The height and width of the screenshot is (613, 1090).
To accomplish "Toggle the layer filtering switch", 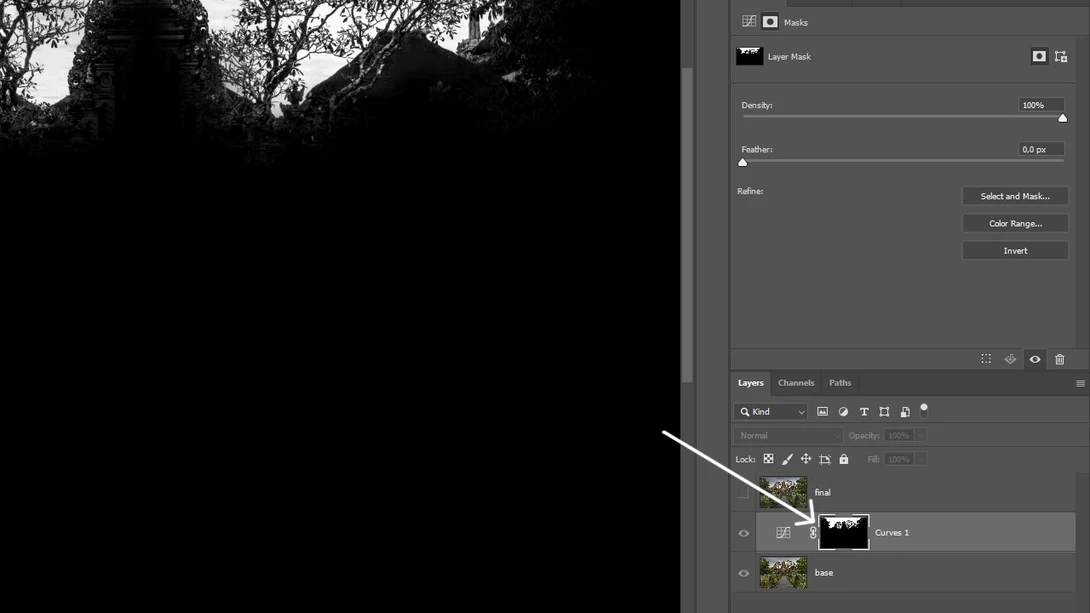I will tap(924, 409).
